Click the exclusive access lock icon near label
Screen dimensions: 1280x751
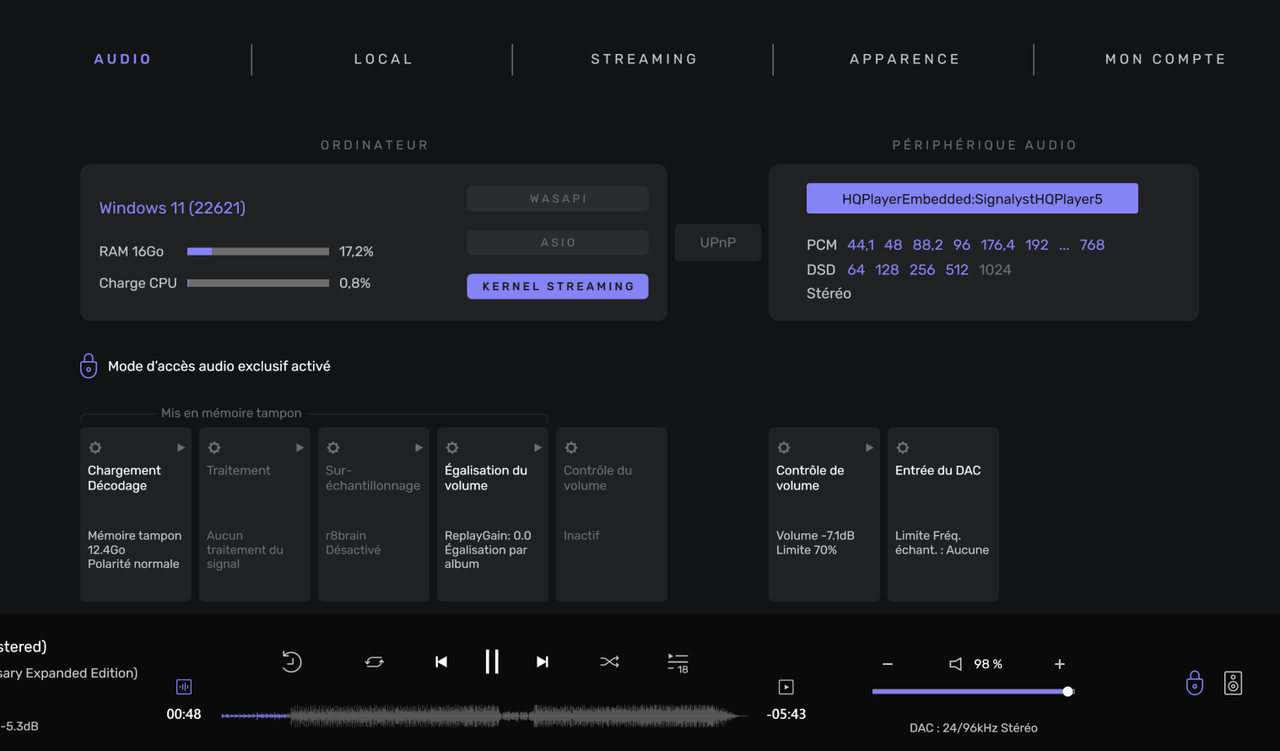pyautogui.click(x=89, y=365)
